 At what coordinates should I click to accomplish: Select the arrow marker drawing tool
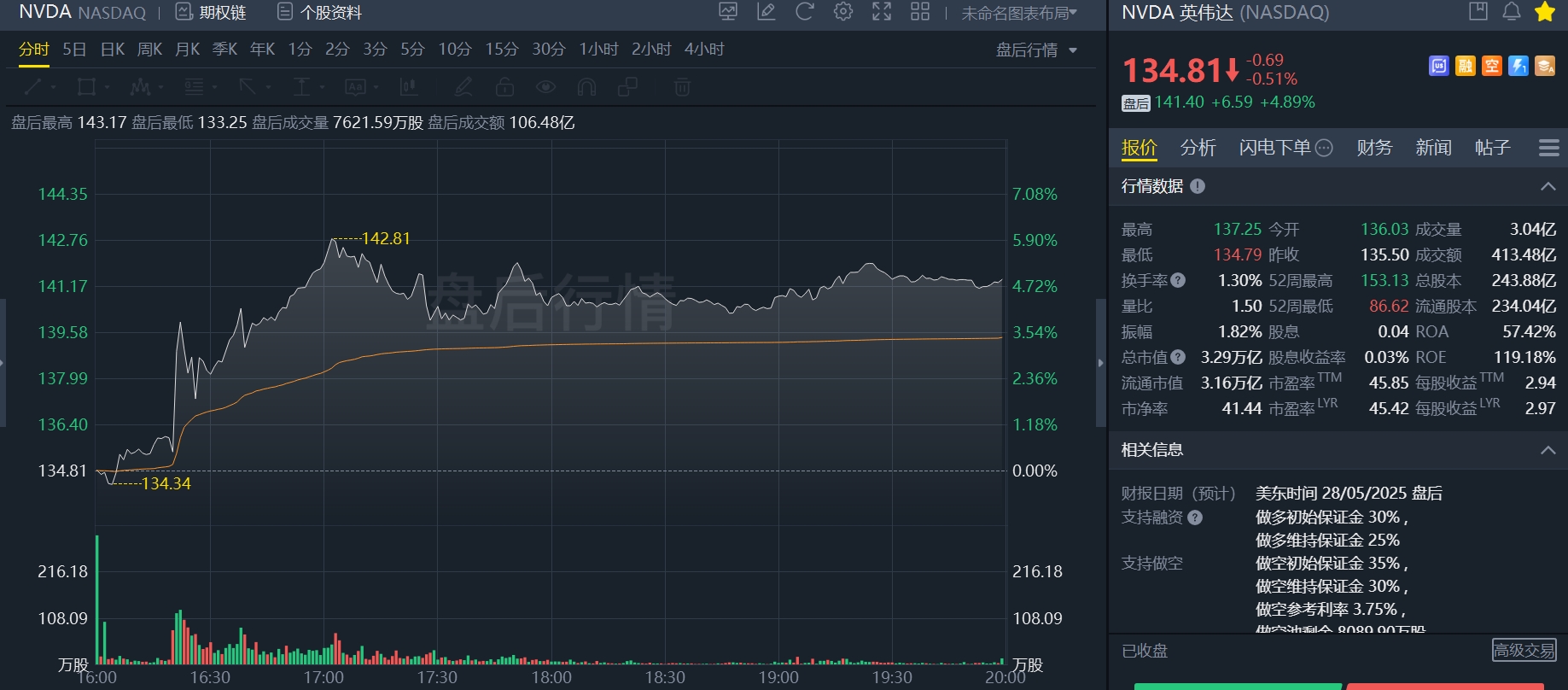tap(248, 87)
